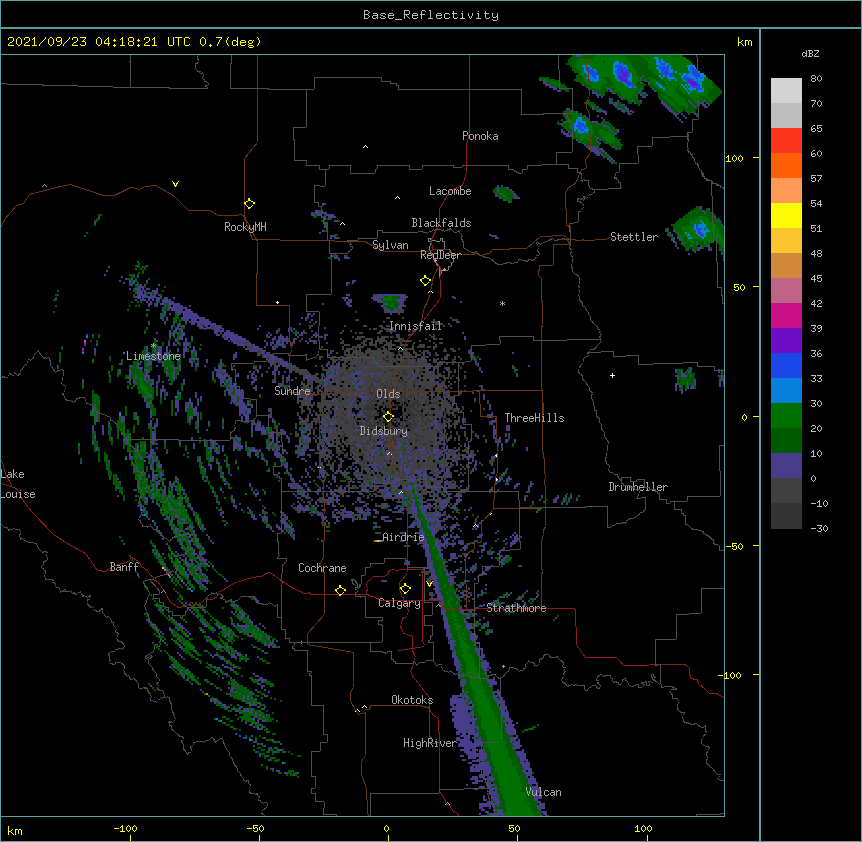This screenshot has height=842, width=862.
Task: Click the yellow diamond marker right of Cochrane
Action: coord(340,590)
